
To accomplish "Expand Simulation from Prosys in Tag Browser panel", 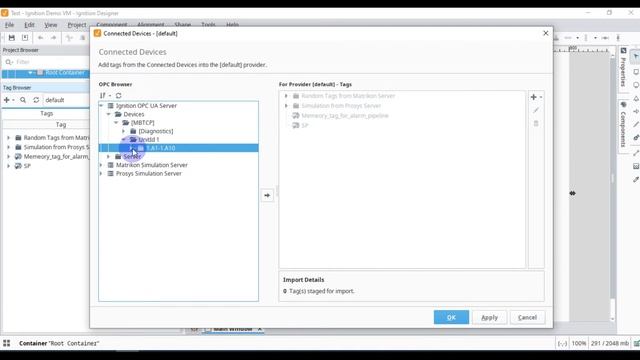I will point(8,147).
